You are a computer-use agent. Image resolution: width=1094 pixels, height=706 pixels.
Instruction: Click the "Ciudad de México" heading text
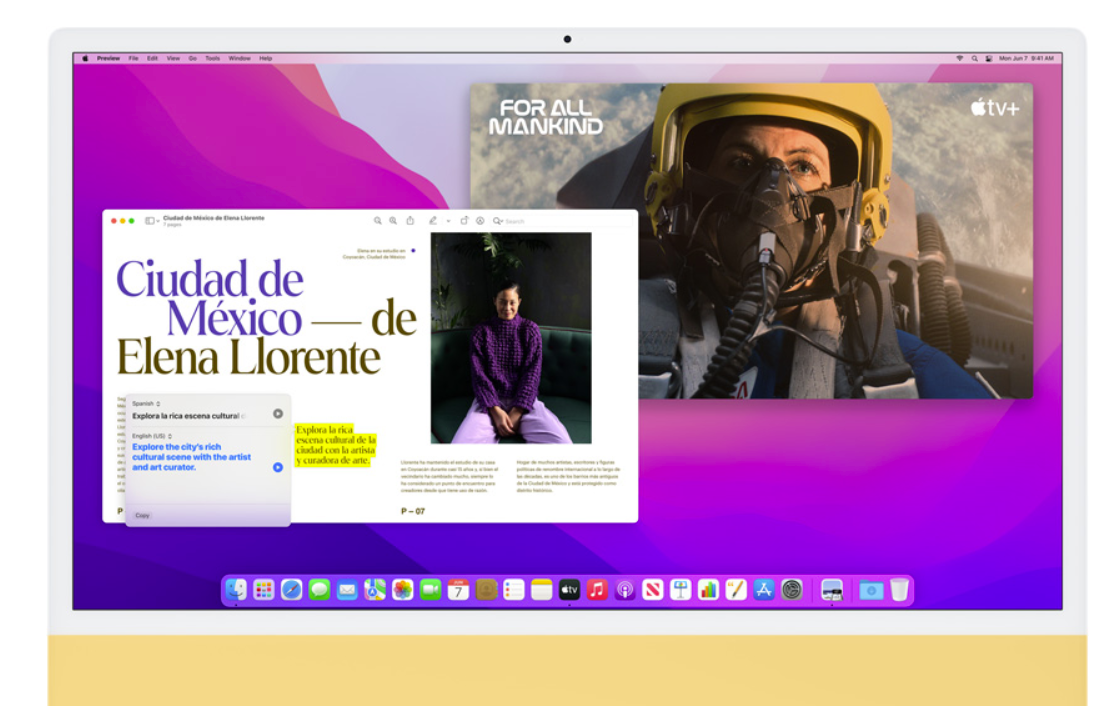pos(209,299)
